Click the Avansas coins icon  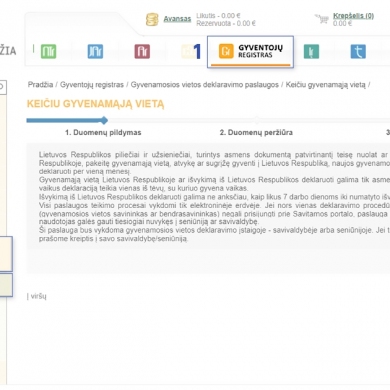[152, 19]
